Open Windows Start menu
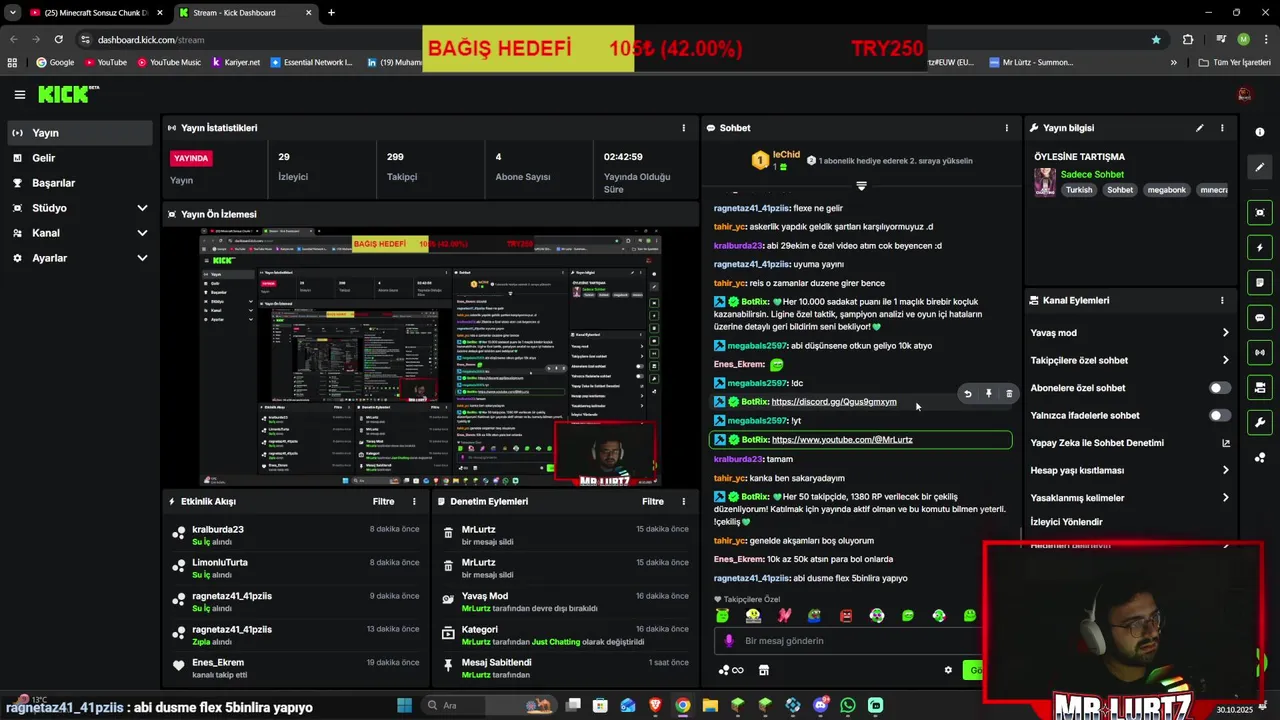 404,705
